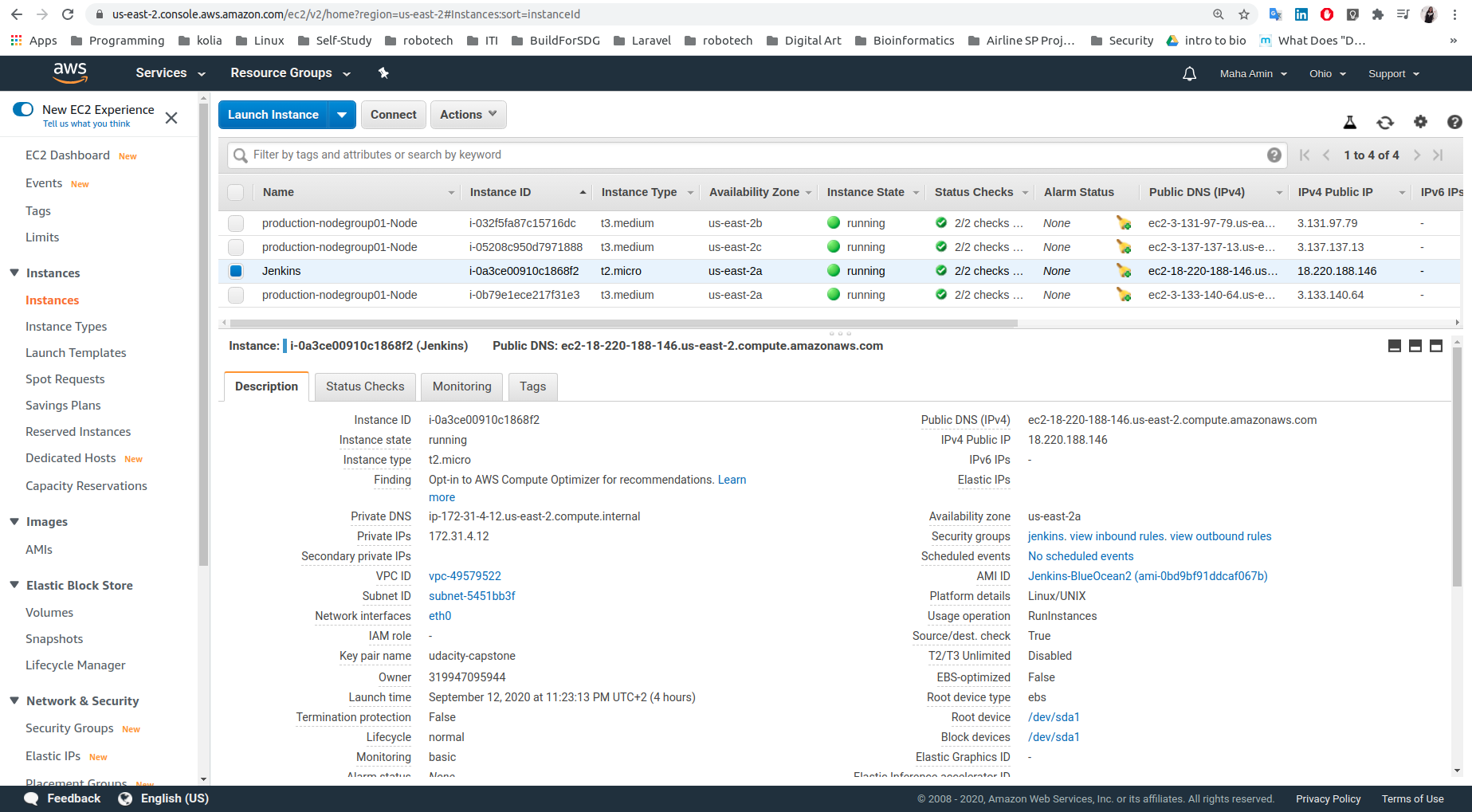Open the subnet-5451bb3f link
This screenshot has height=812, width=1472.
click(x=472, y=596)
